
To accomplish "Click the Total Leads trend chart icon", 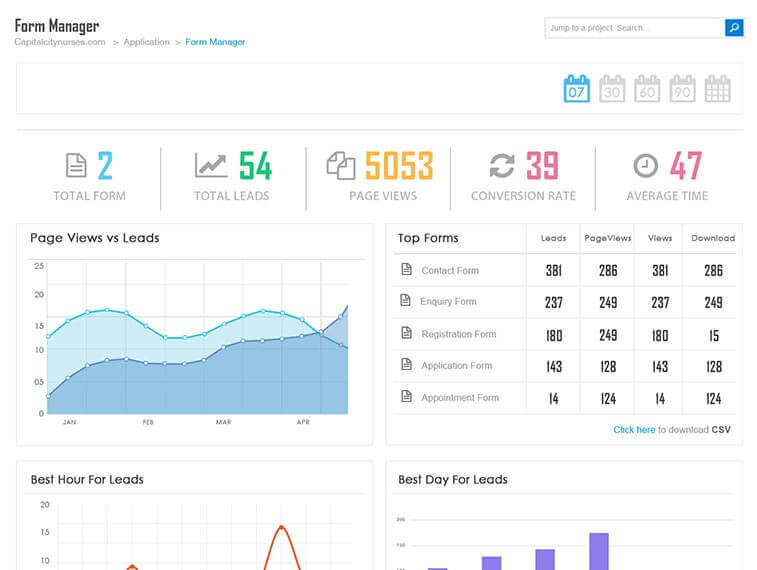I will click(x=211, y=165).
